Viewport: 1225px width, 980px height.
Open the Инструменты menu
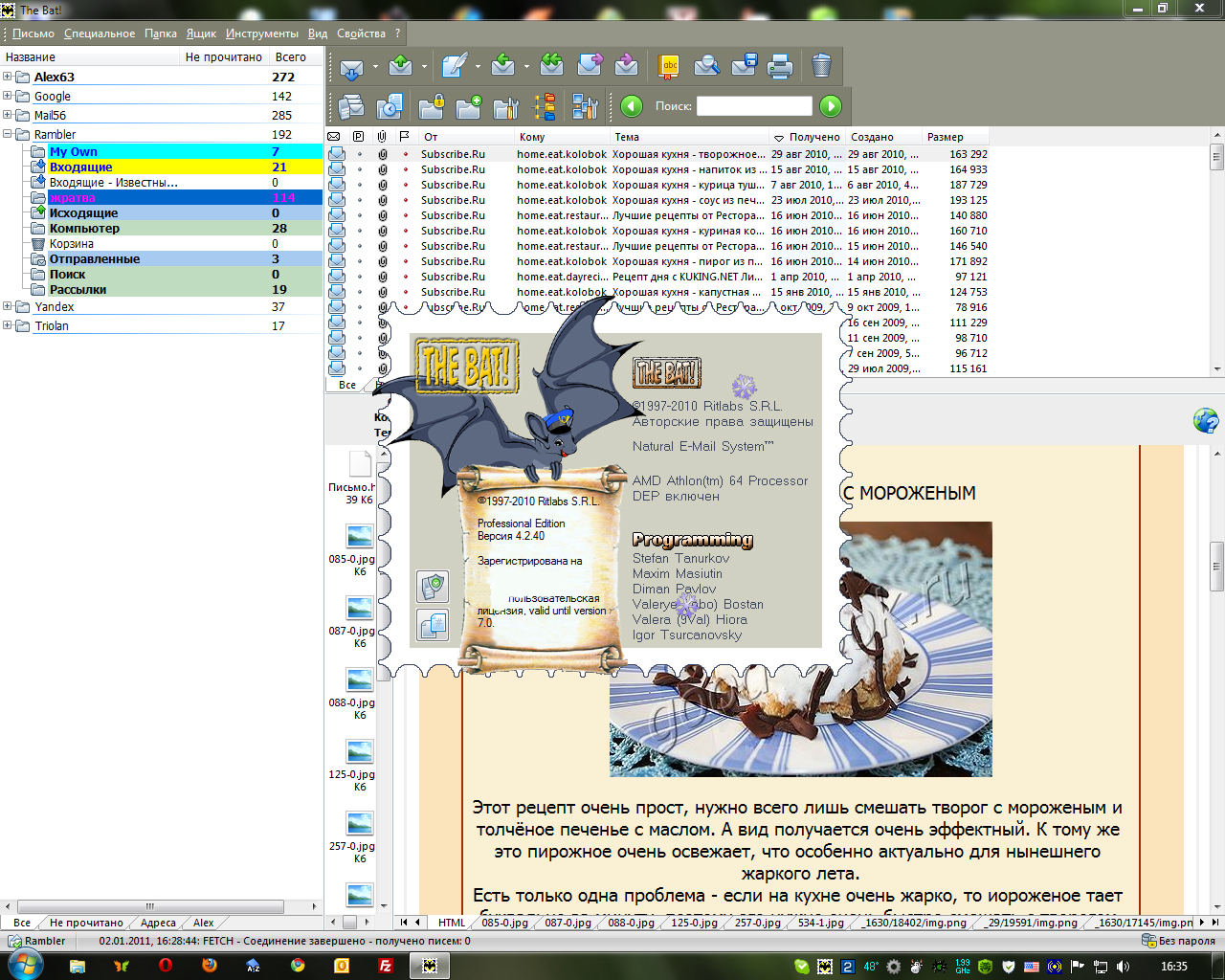coord(262,33)
